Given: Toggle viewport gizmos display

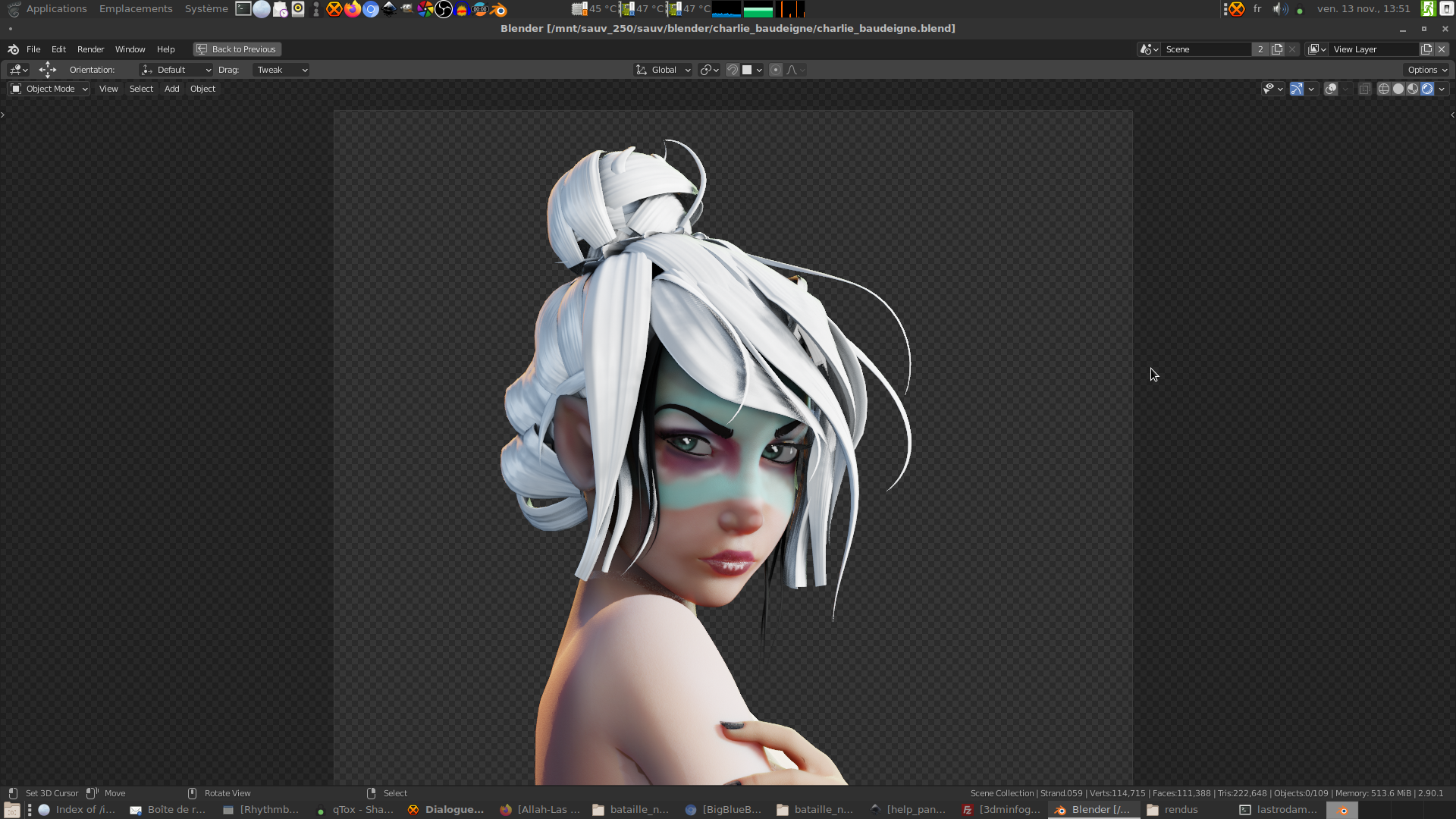Looking at the screenshot, I should [1297, 89].
